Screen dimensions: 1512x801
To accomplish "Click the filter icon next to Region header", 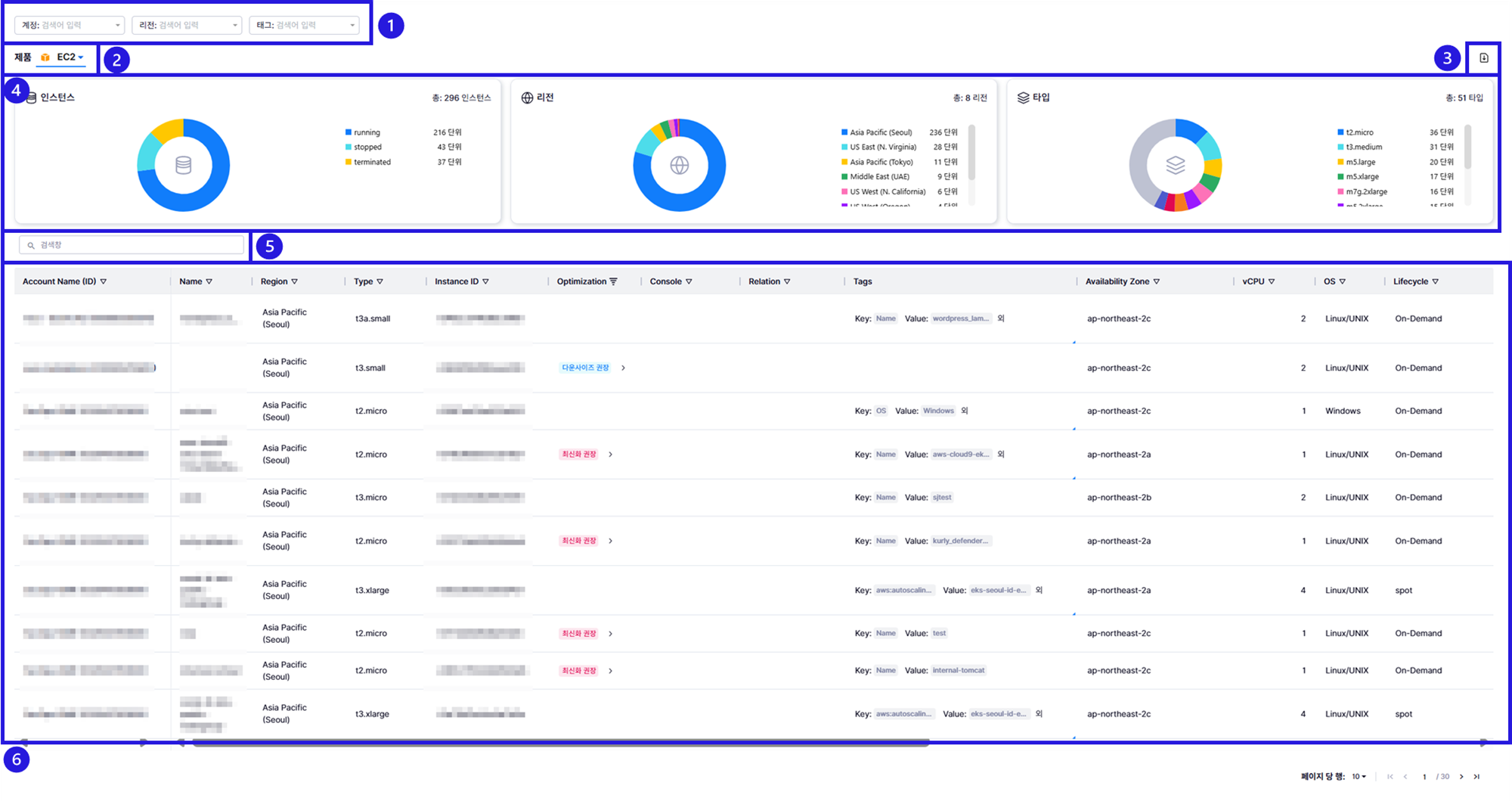I will point(294,281).
